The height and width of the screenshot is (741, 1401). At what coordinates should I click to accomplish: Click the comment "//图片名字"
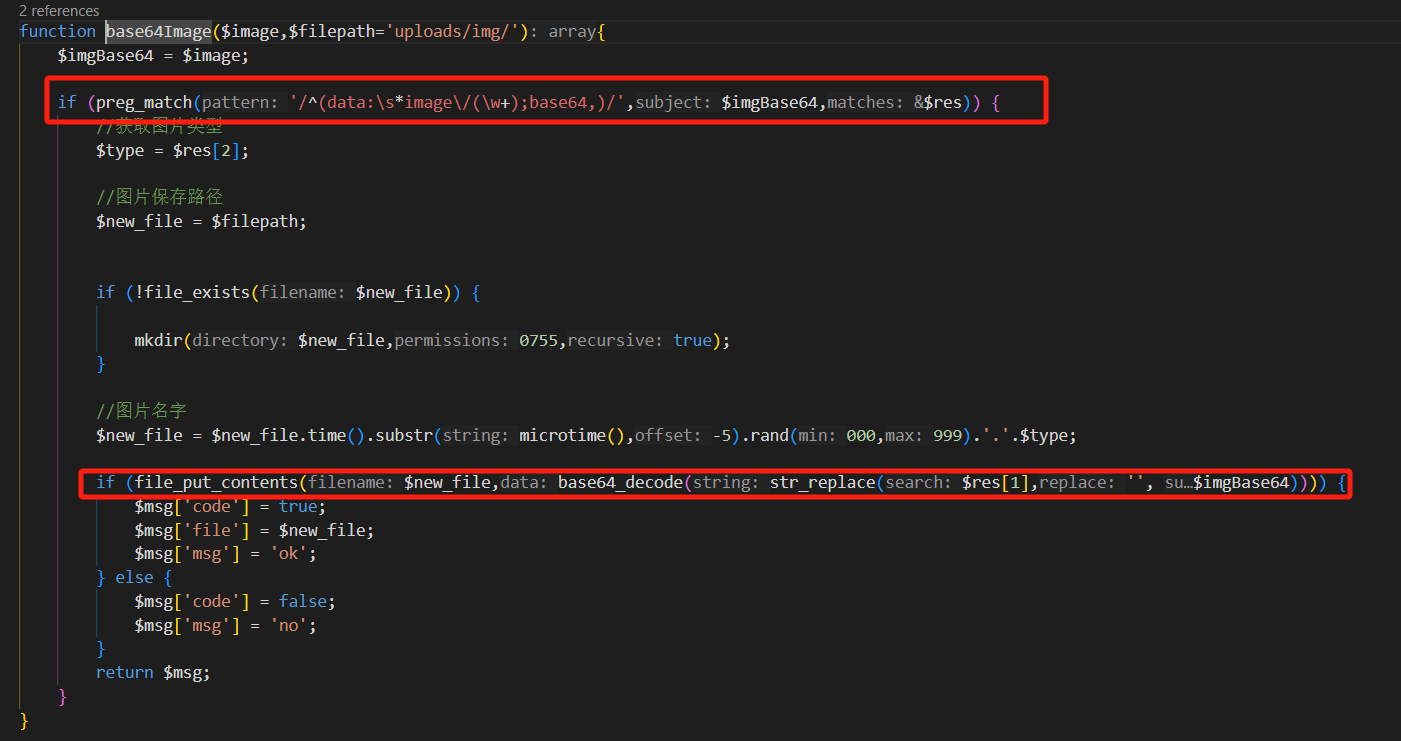click(x=141, y=411)
